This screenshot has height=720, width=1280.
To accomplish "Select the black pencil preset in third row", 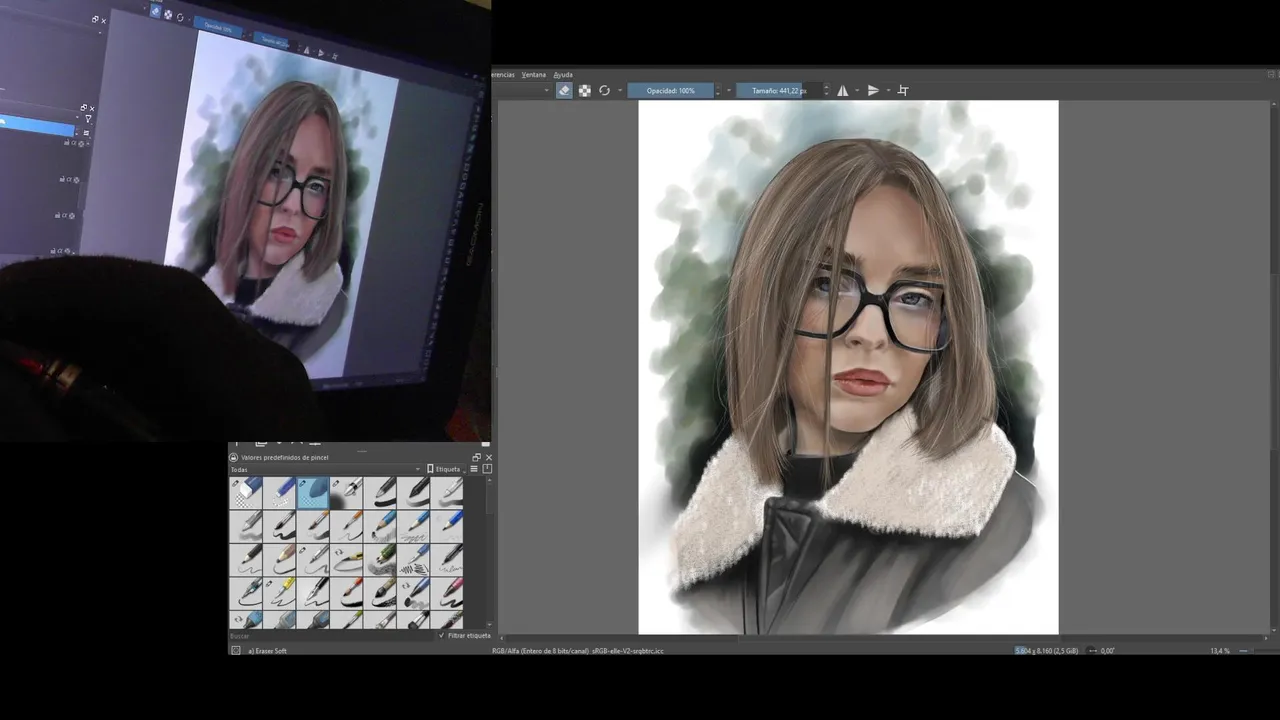I will (x=246, y=558).
